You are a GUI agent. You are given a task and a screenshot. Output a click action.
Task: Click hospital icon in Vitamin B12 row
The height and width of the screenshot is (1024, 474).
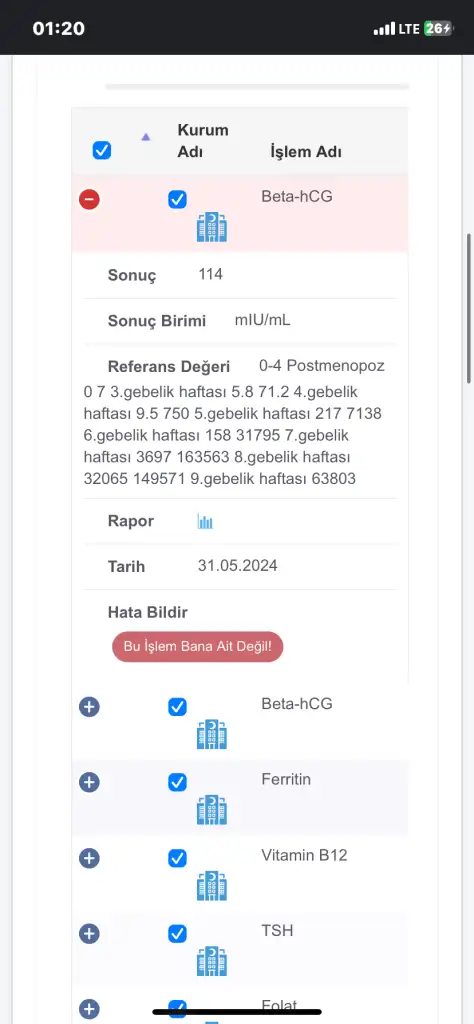click(212, 886)
